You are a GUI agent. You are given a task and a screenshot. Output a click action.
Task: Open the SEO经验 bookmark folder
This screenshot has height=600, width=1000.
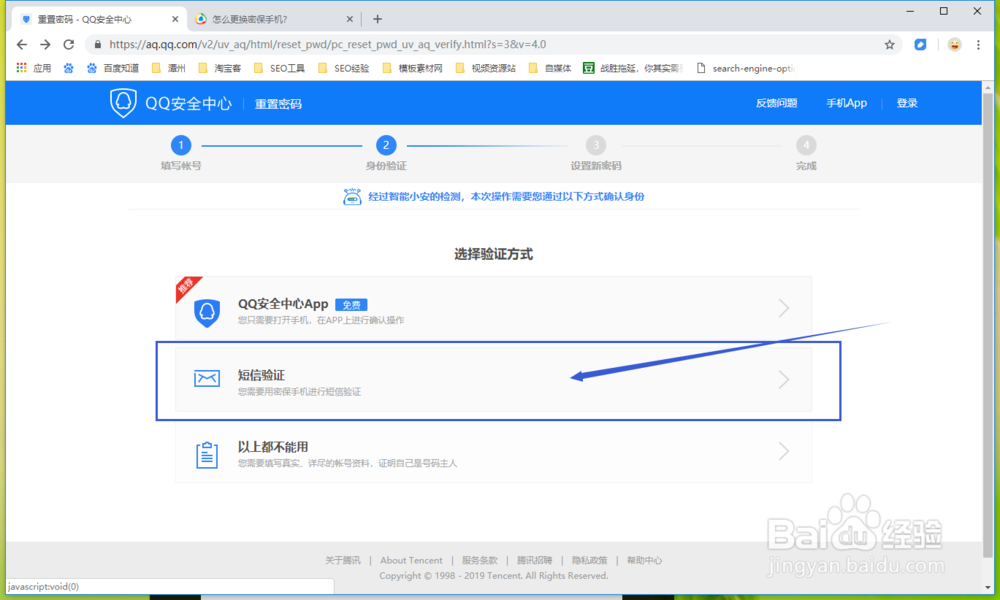[x=344, y=68]
